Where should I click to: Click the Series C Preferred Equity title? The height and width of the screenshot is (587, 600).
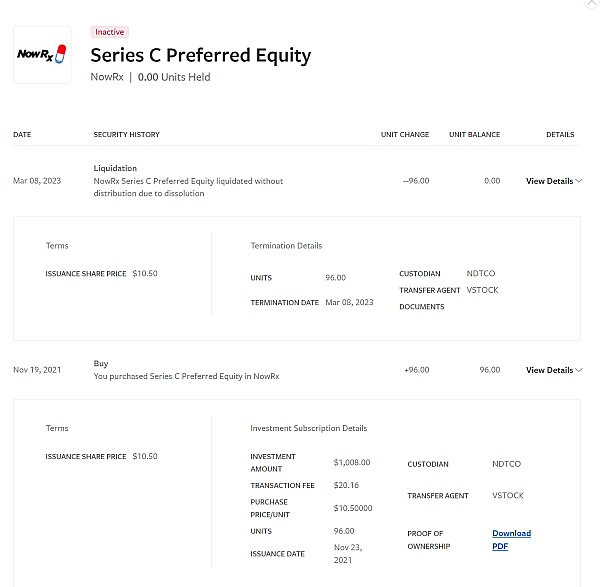click(200, 55)
